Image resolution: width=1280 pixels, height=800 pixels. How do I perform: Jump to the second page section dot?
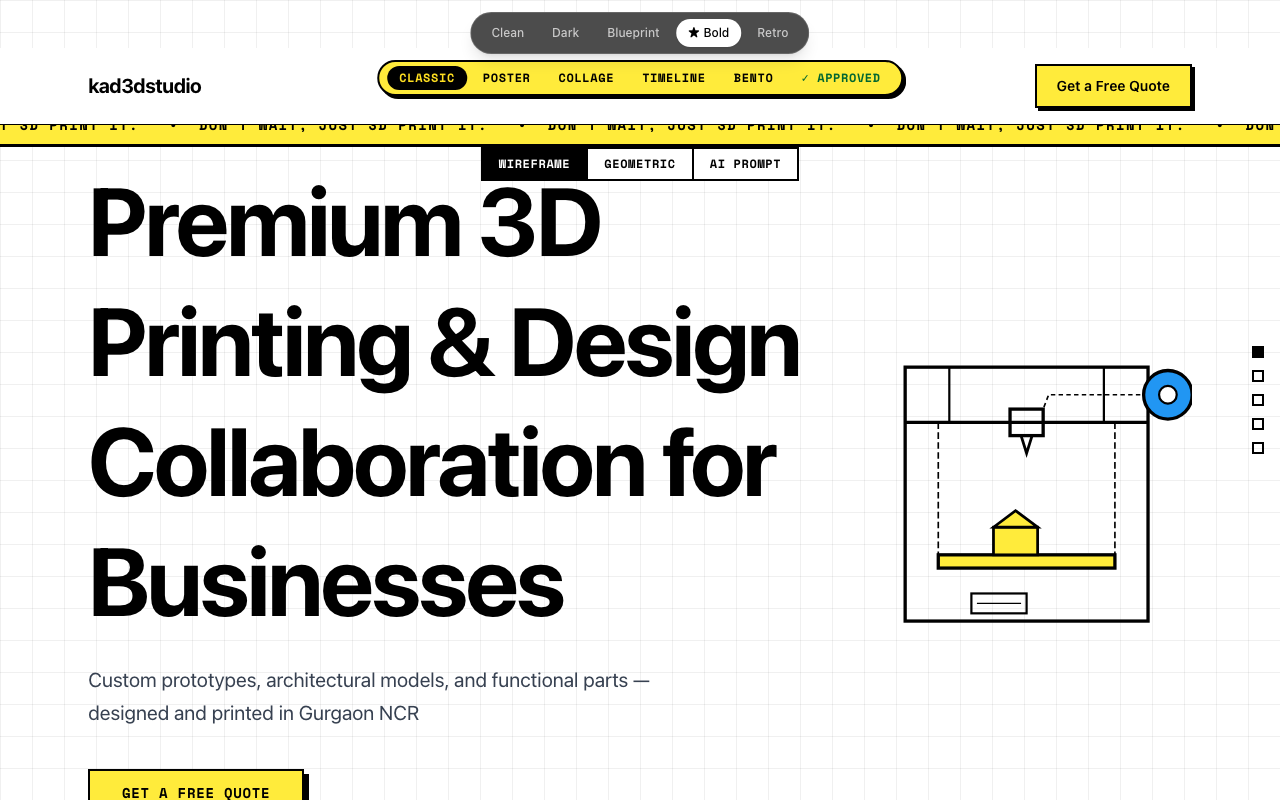click(x=1258, y=376)
